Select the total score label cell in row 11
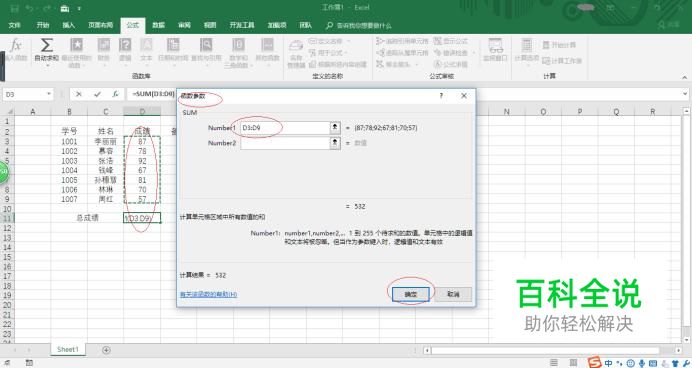This screenshot has width=692, height=368. click(87, 218)
